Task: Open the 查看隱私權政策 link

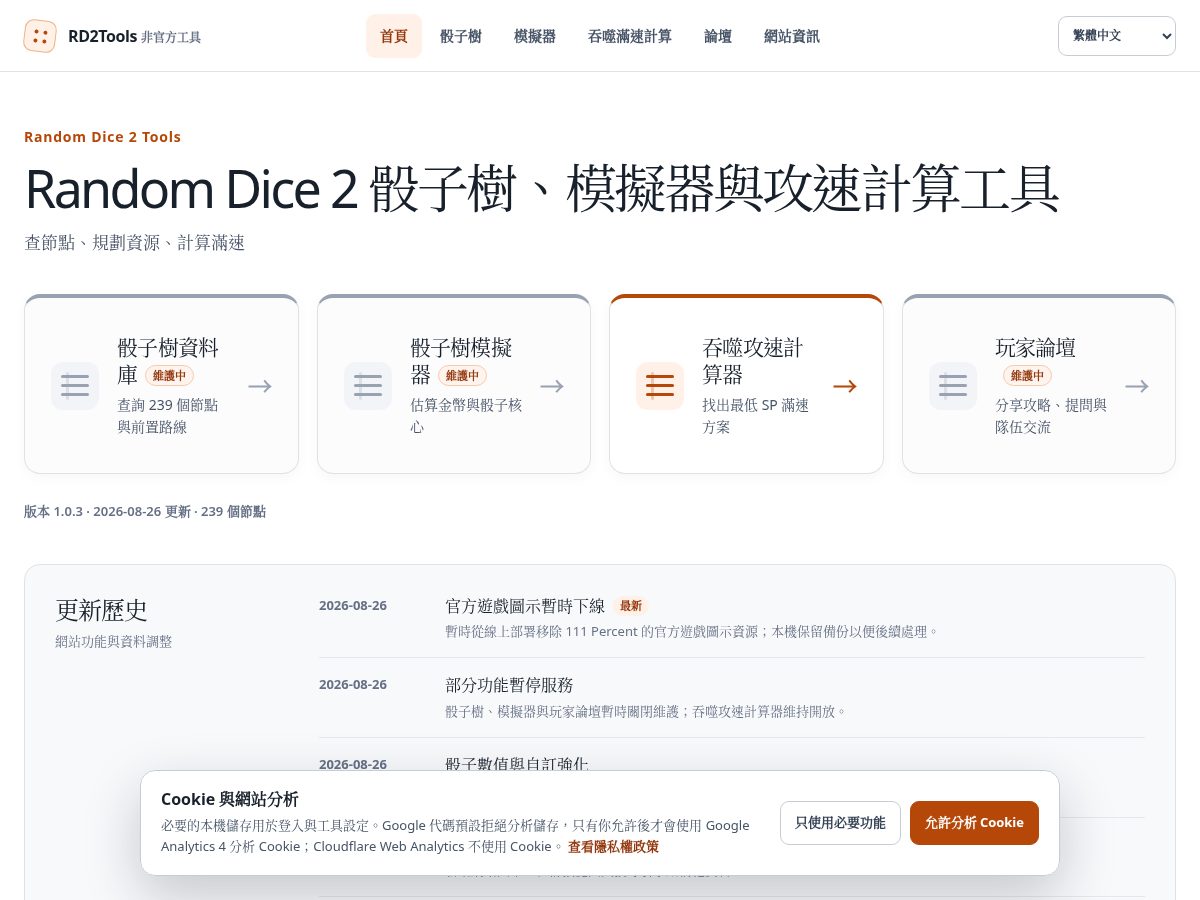Action: 613,846
